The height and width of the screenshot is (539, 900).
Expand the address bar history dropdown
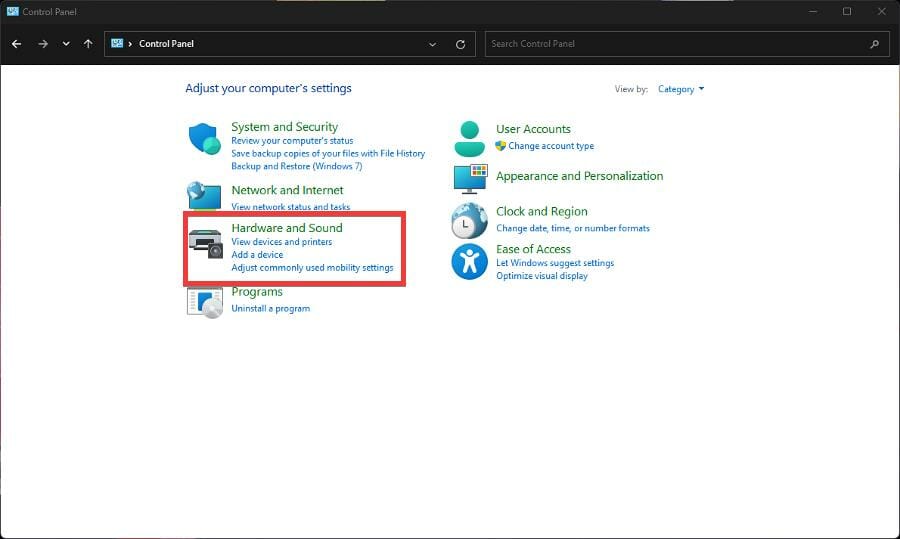click(x=432, y=44)
